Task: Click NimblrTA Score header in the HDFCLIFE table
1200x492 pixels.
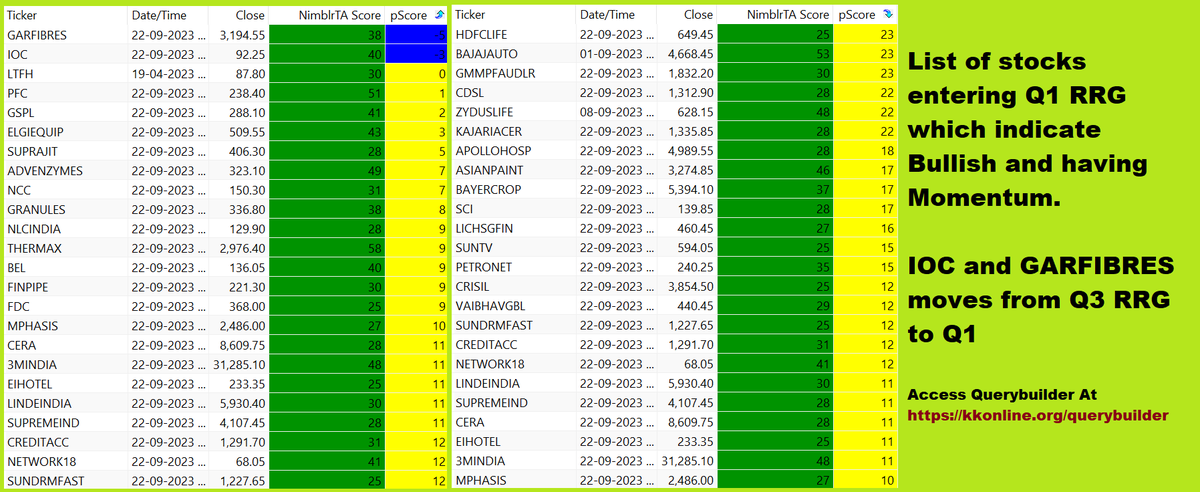Action: [x=789, y=15]
